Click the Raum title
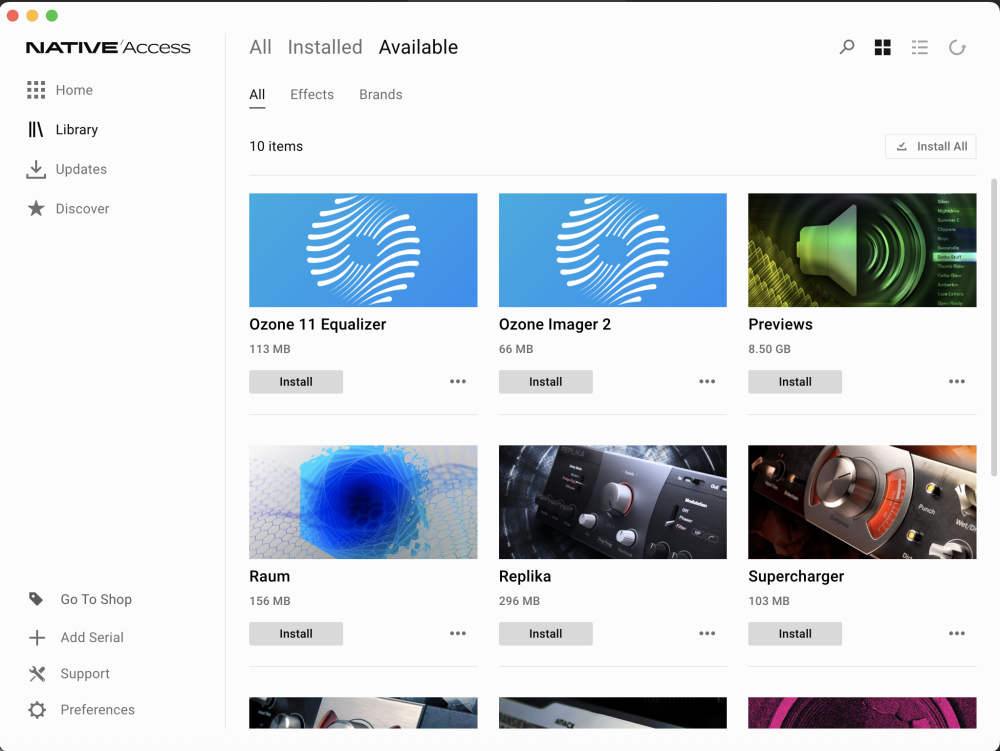This screenshot has width=1000, height=751. pyautogui.click(x=269, y=576)
